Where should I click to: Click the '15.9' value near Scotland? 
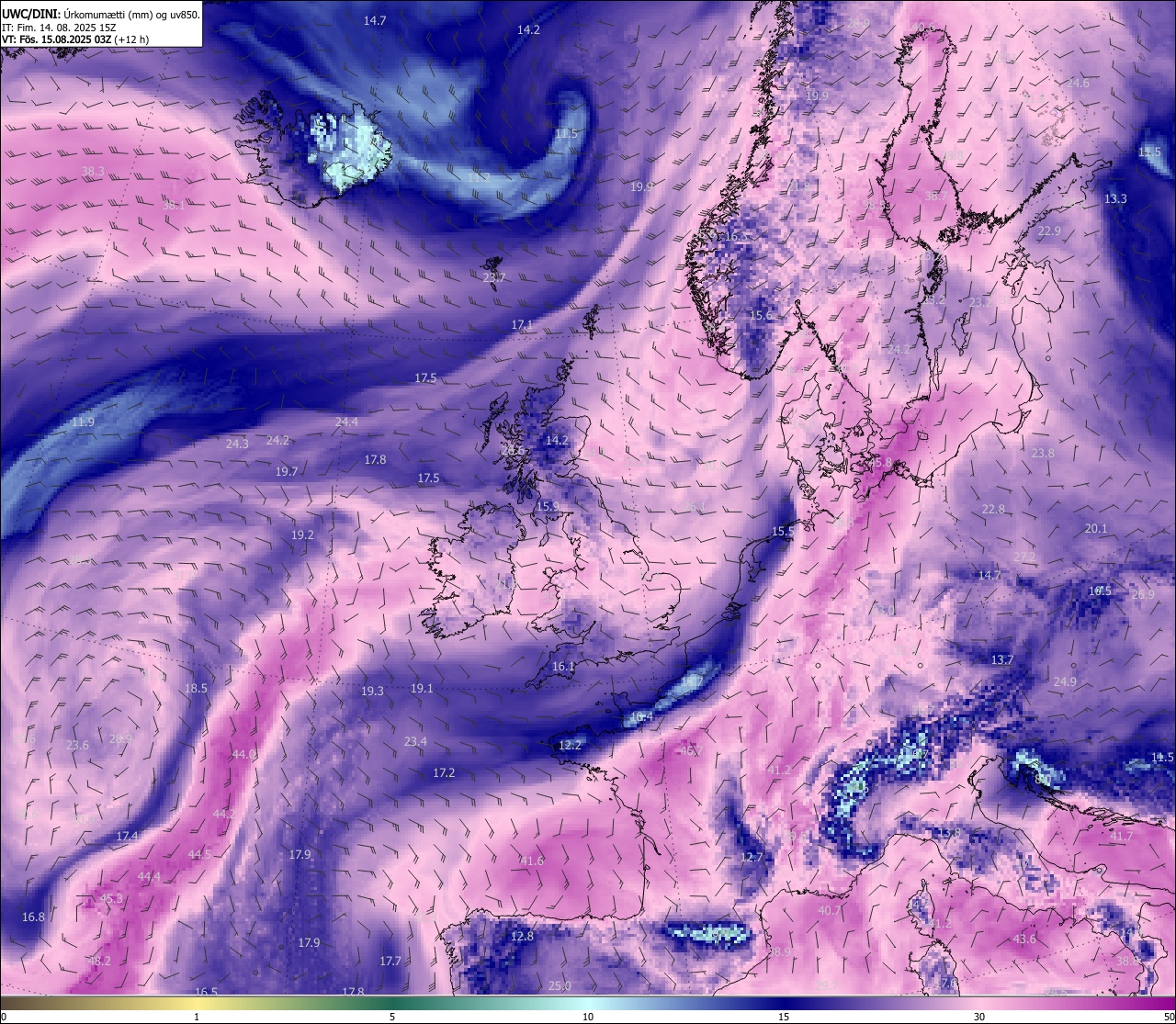click(x=548, y=506)
